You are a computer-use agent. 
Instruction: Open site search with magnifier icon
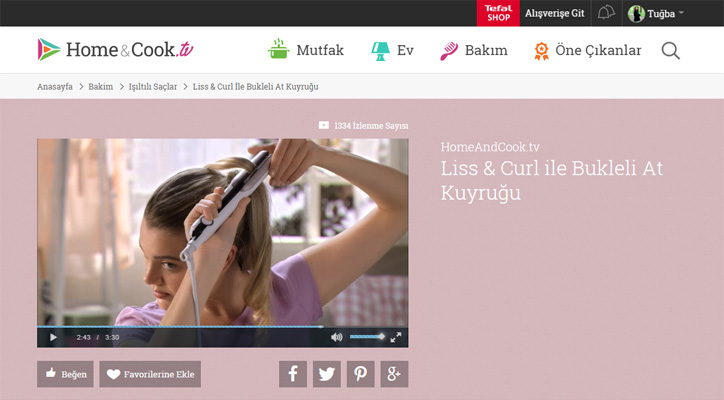pyautogui.click(x=670, y=51)
